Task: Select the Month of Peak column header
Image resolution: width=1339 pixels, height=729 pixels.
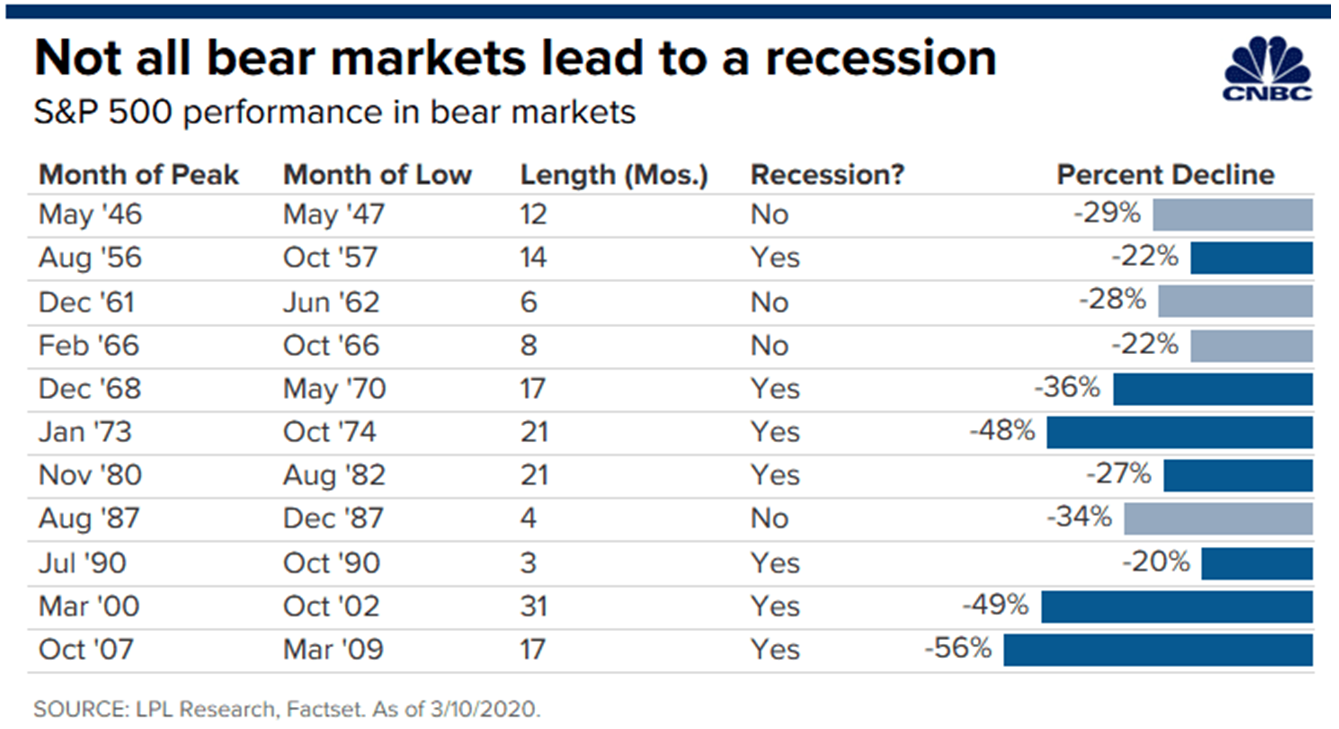Action: [139, 175]
